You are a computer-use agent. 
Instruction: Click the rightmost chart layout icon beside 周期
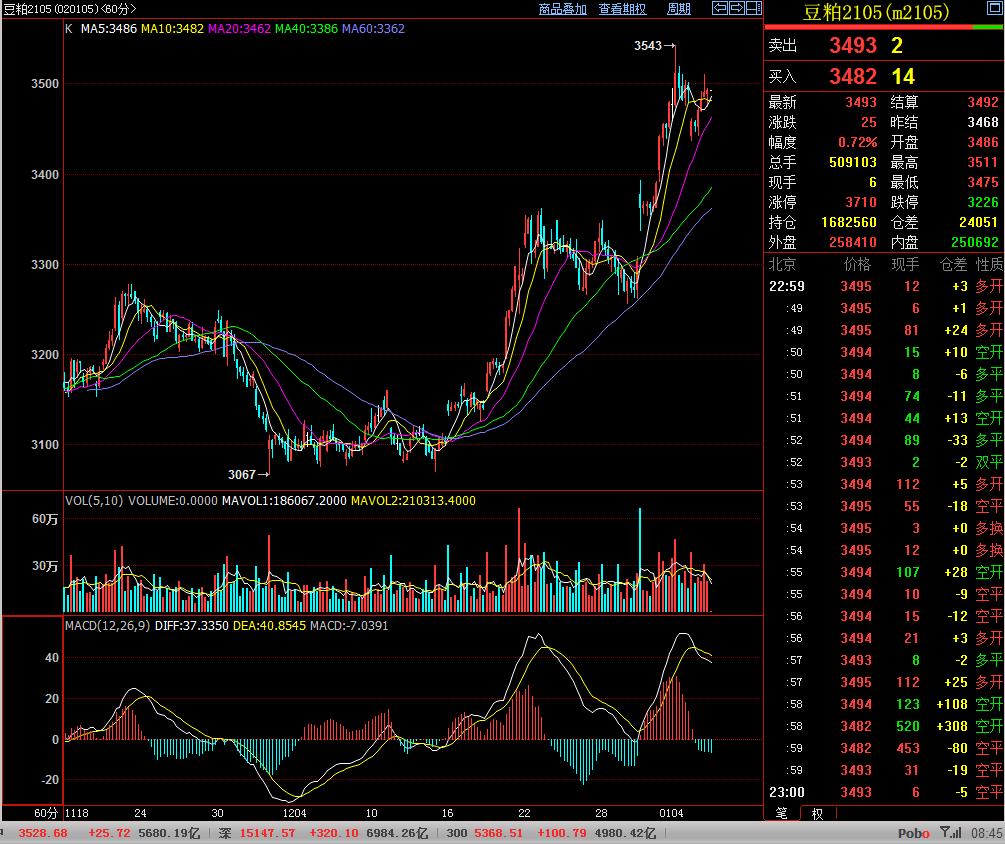754,9
